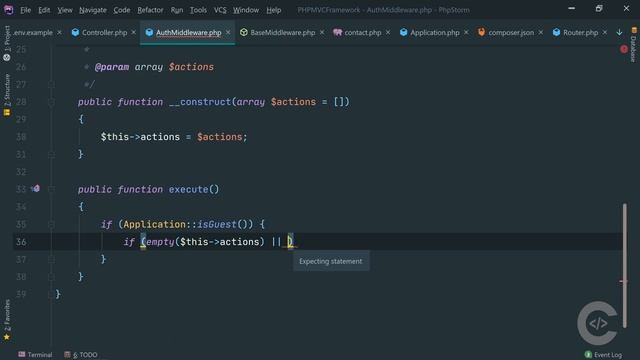This screenshot has height=360, width=640.
Task: Open the Refactor menu
Action: coord(150,10)
